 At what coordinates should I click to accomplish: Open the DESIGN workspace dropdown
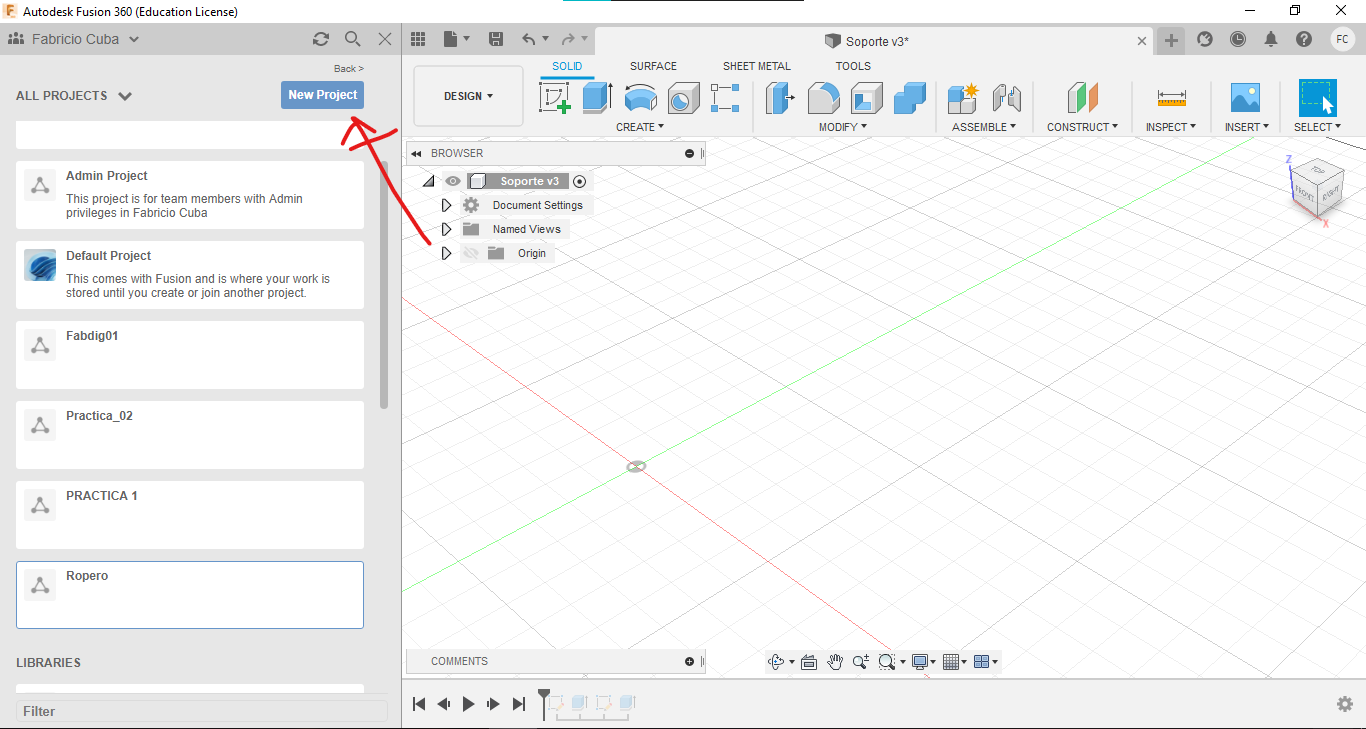(468, 96)
